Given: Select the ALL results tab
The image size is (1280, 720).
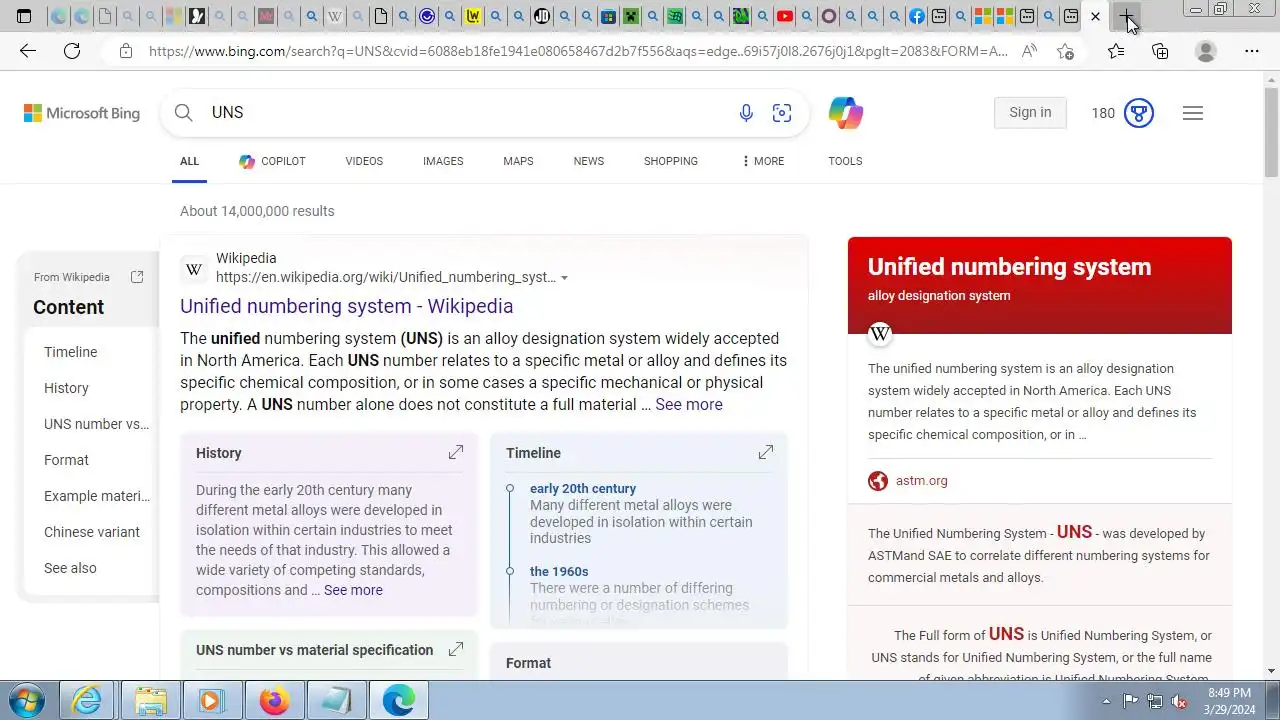Looking at the screenshot, I should point(189,161).
